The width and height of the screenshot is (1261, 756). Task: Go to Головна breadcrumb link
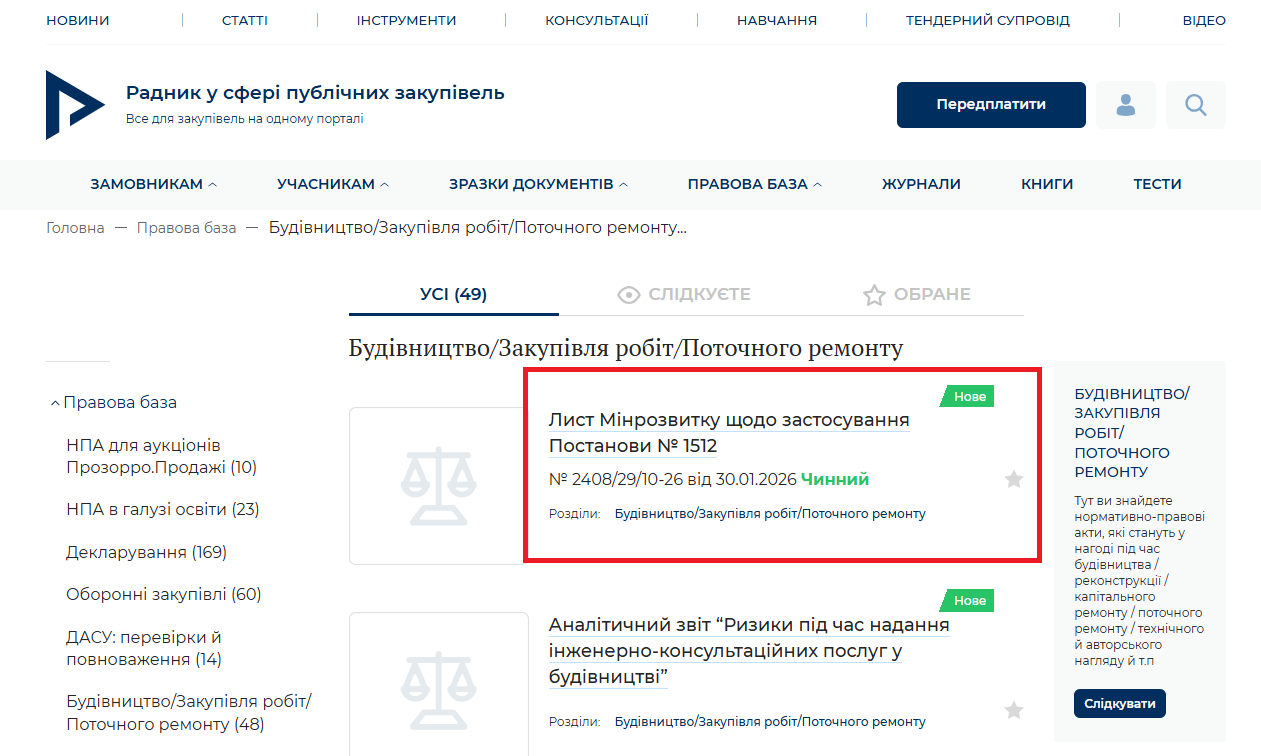(75, 228)
